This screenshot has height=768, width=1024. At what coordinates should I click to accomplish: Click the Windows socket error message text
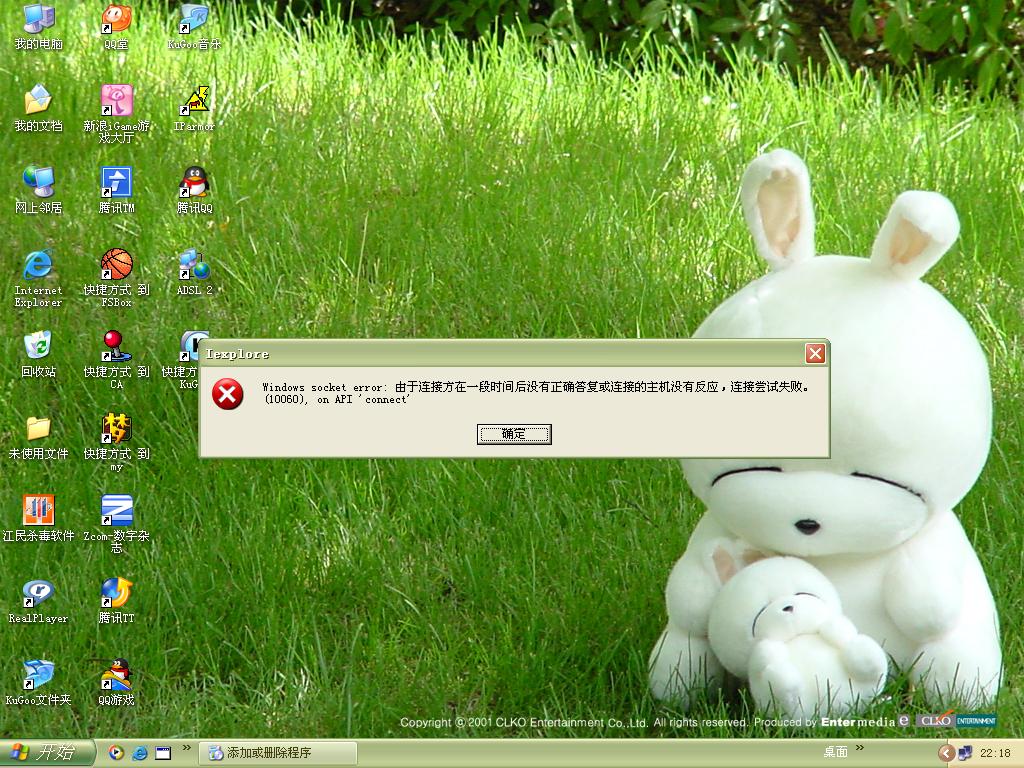[x=536, y=392]
